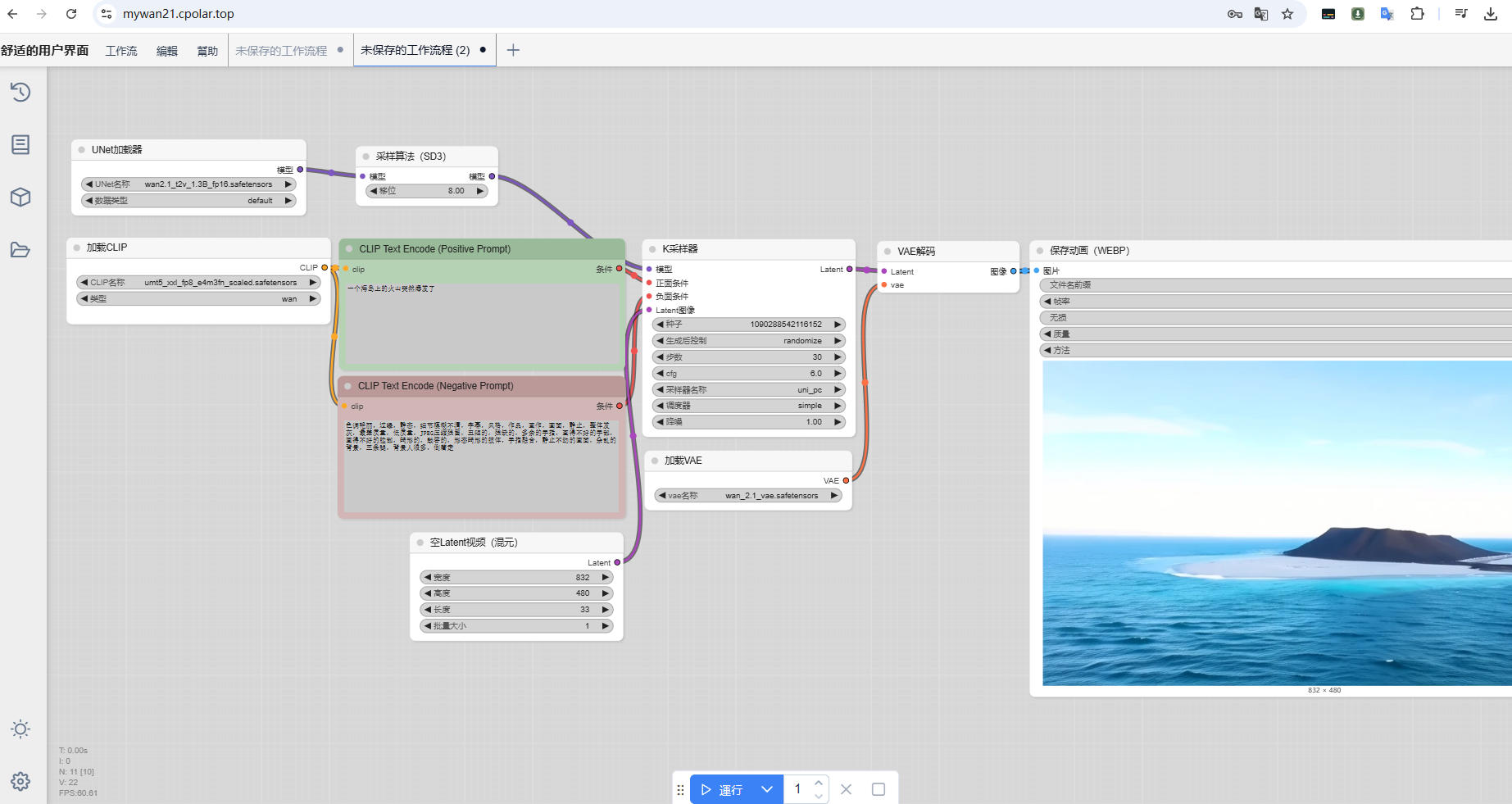Open settings with the gear icon

click(x=20, y=781)
